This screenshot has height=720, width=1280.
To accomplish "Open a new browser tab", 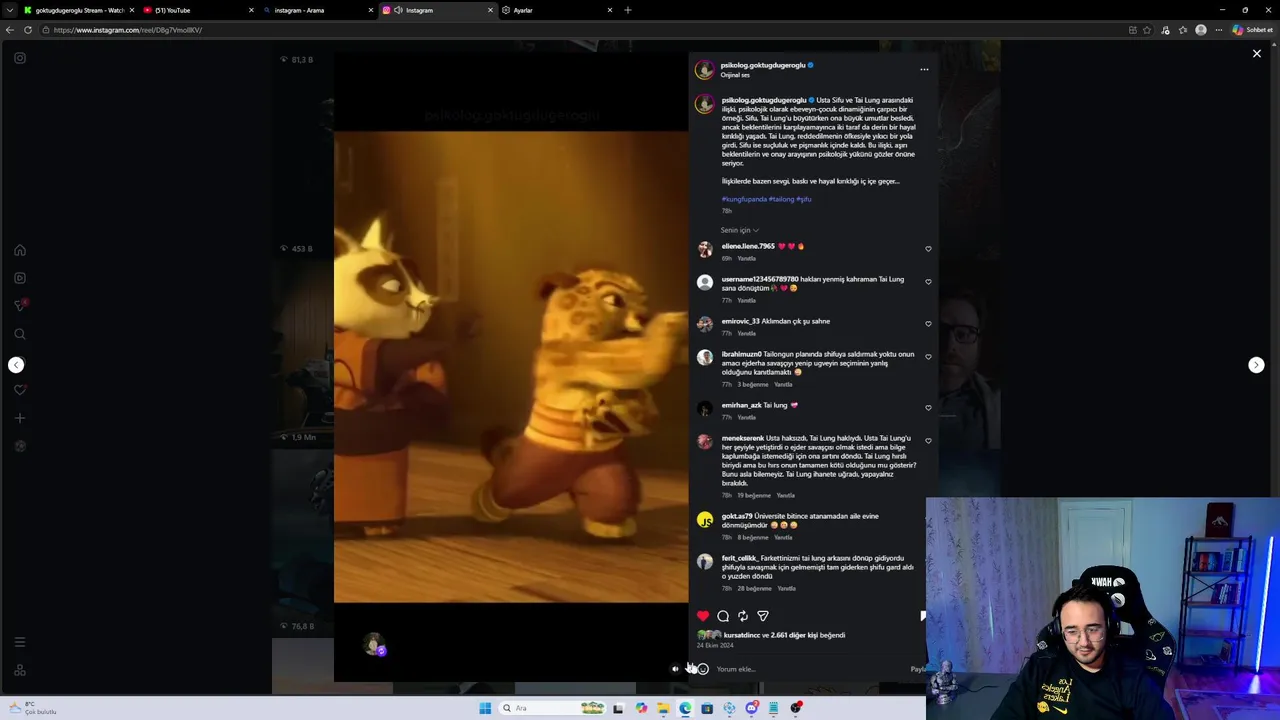I will [x=628, y=10].
